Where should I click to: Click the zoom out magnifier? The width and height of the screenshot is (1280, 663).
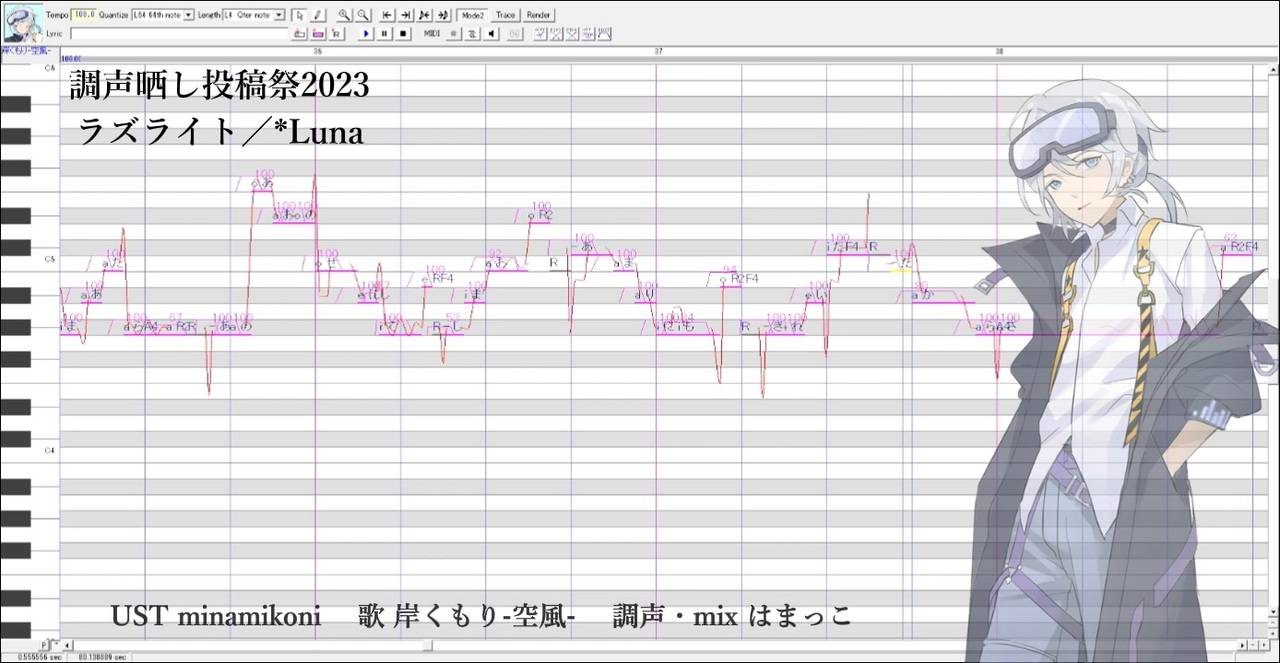pyautogui.click(x=363, y=15)
